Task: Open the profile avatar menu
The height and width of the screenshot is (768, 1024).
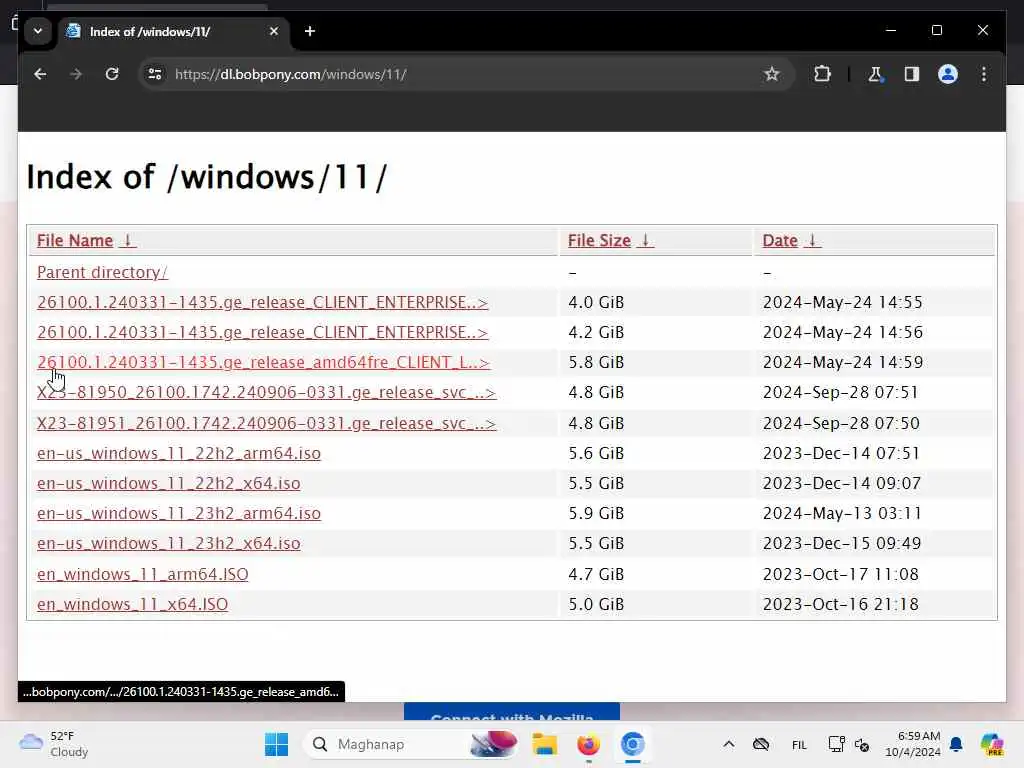Action: coord(948,74)
